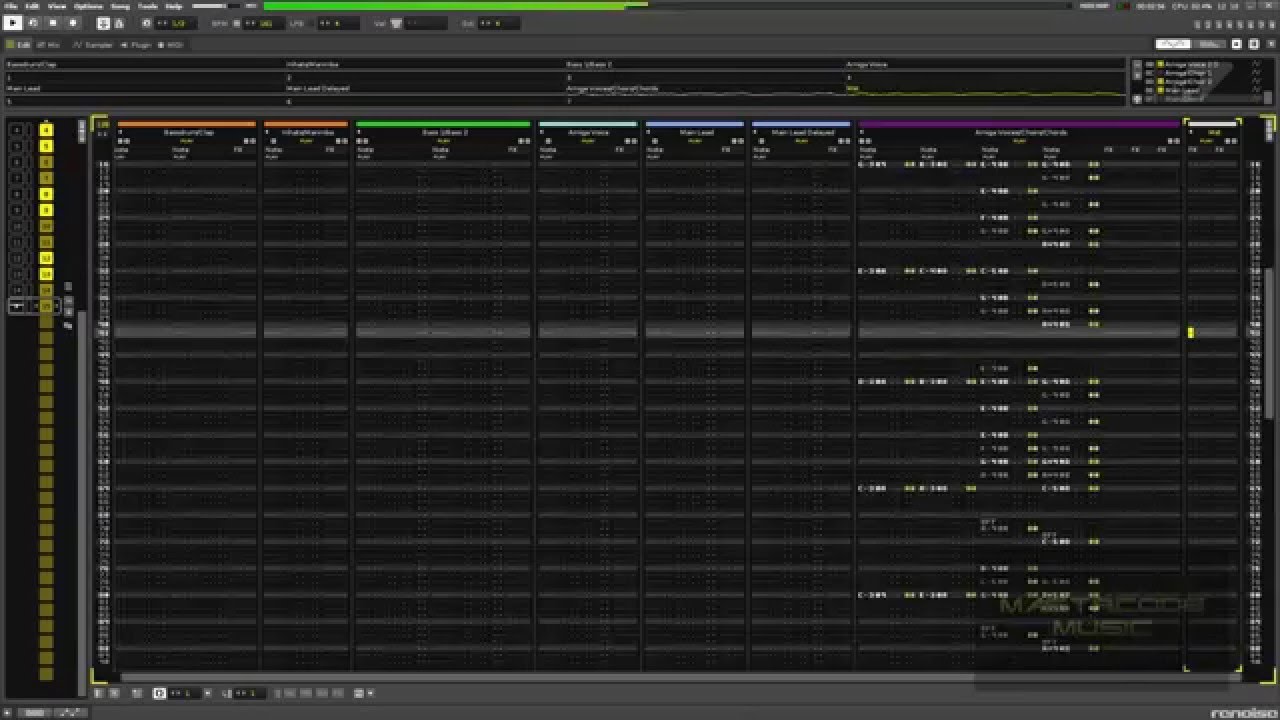The width and height of the screenshot is (1280, 720).
Task: Click the green color bar of Bass track
Action: click(x=443, y=124)
